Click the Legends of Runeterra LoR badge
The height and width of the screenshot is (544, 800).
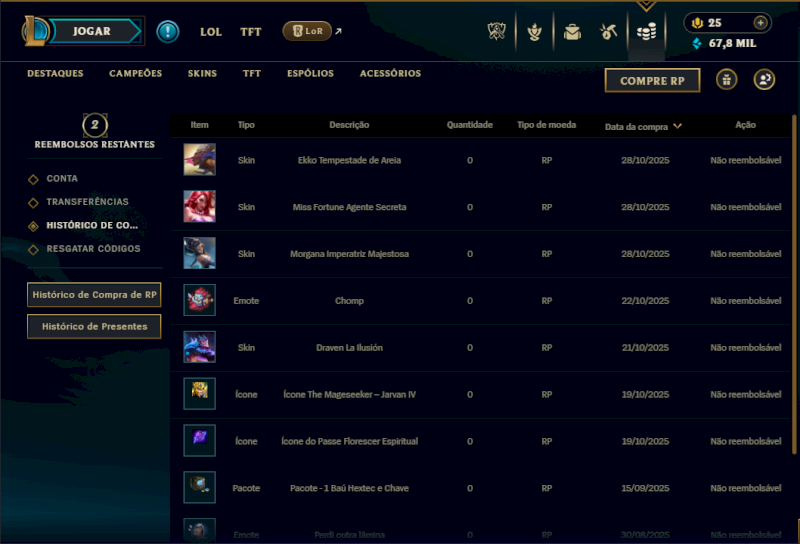307,31
